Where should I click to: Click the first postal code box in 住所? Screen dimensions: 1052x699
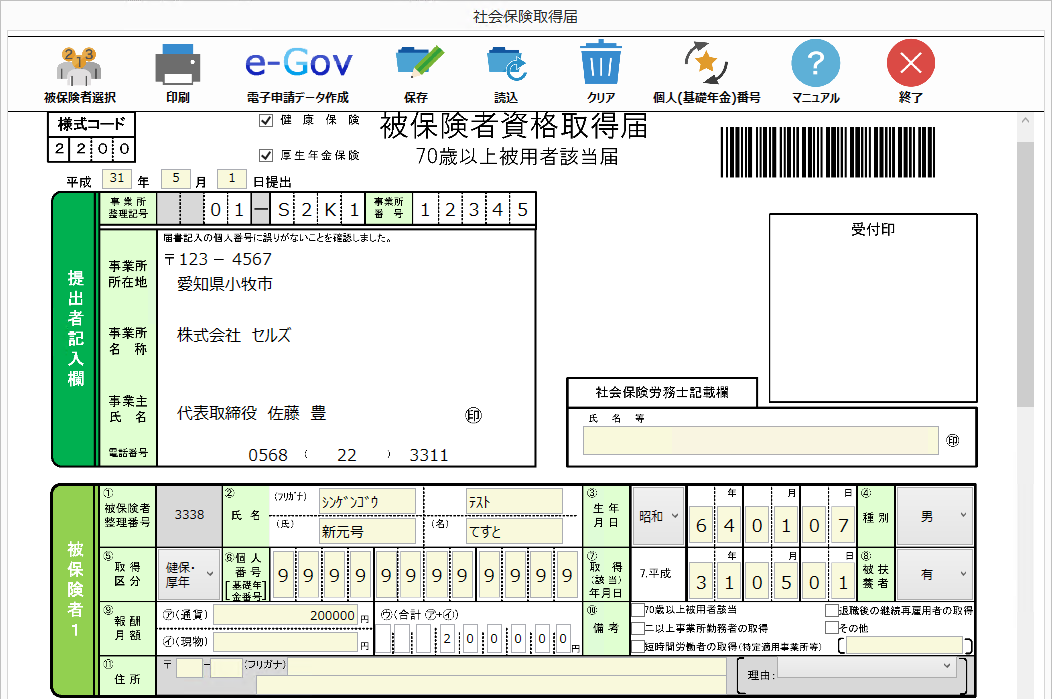(189, 667)
